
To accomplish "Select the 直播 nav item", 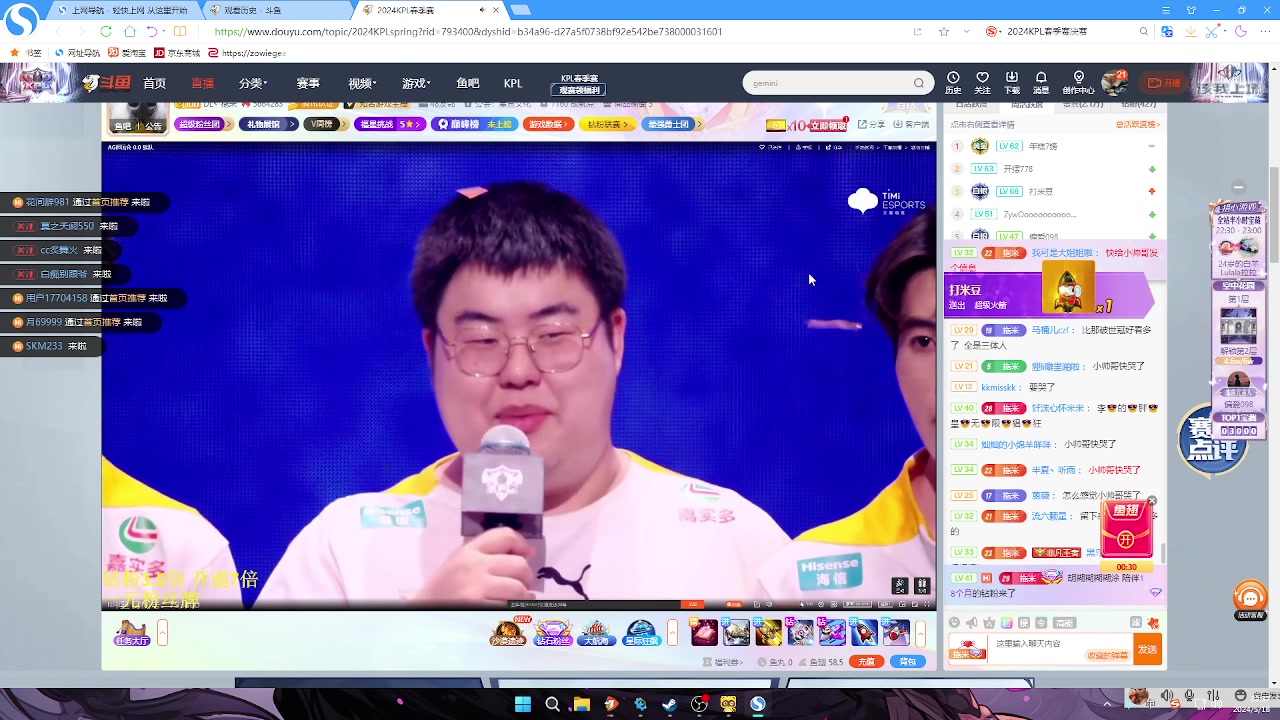I will click(202, 83).
